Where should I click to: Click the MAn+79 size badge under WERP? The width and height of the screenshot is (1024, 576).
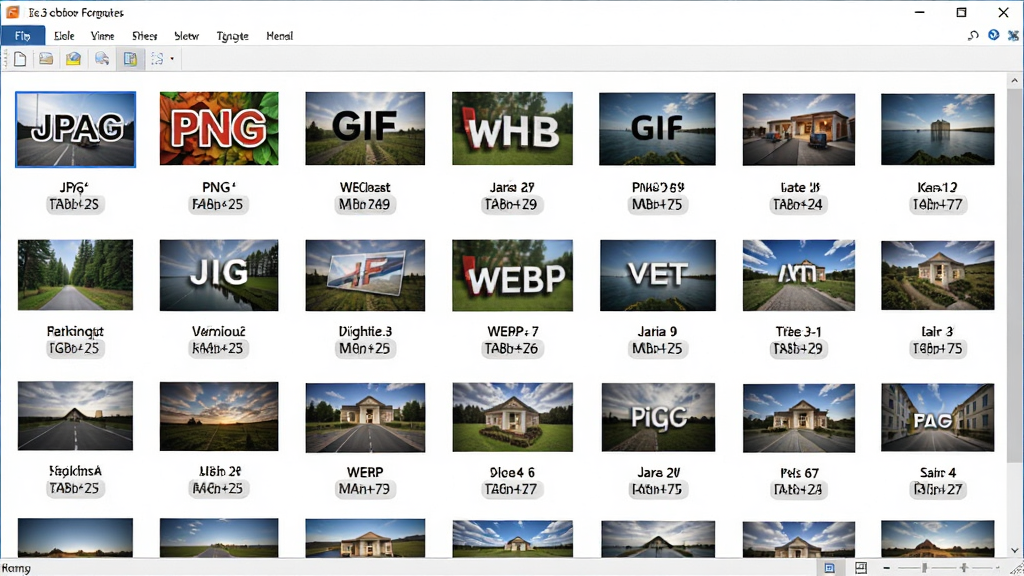pos(364,489)
